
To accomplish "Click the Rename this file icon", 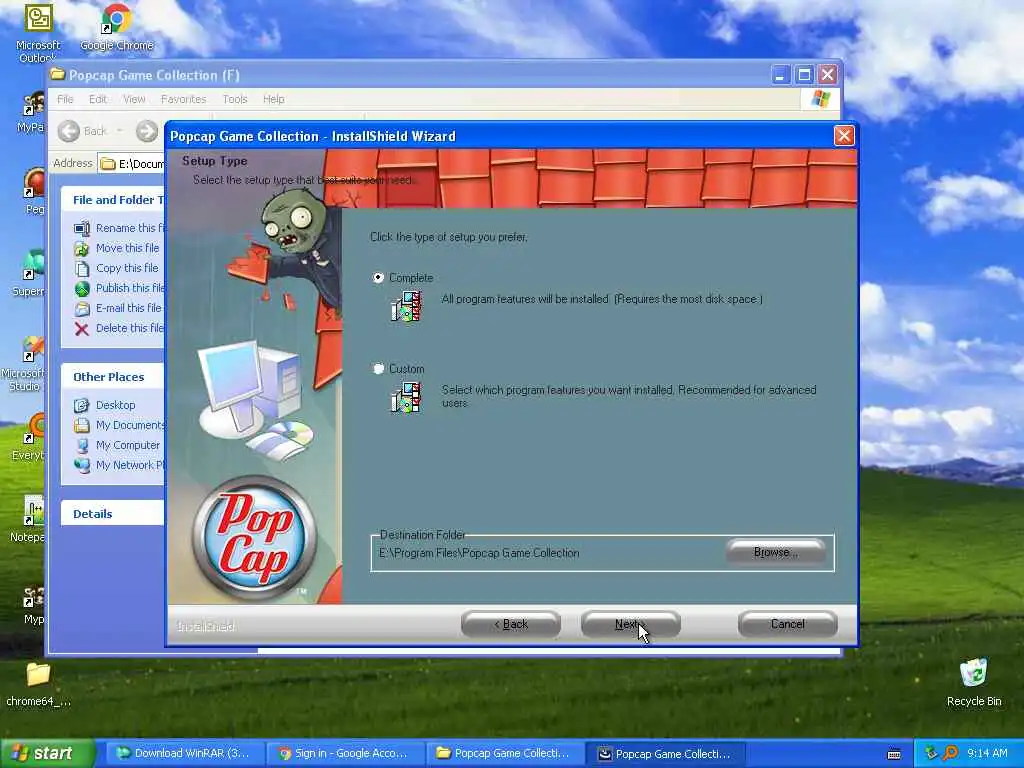I will click(x=82, y=229).
